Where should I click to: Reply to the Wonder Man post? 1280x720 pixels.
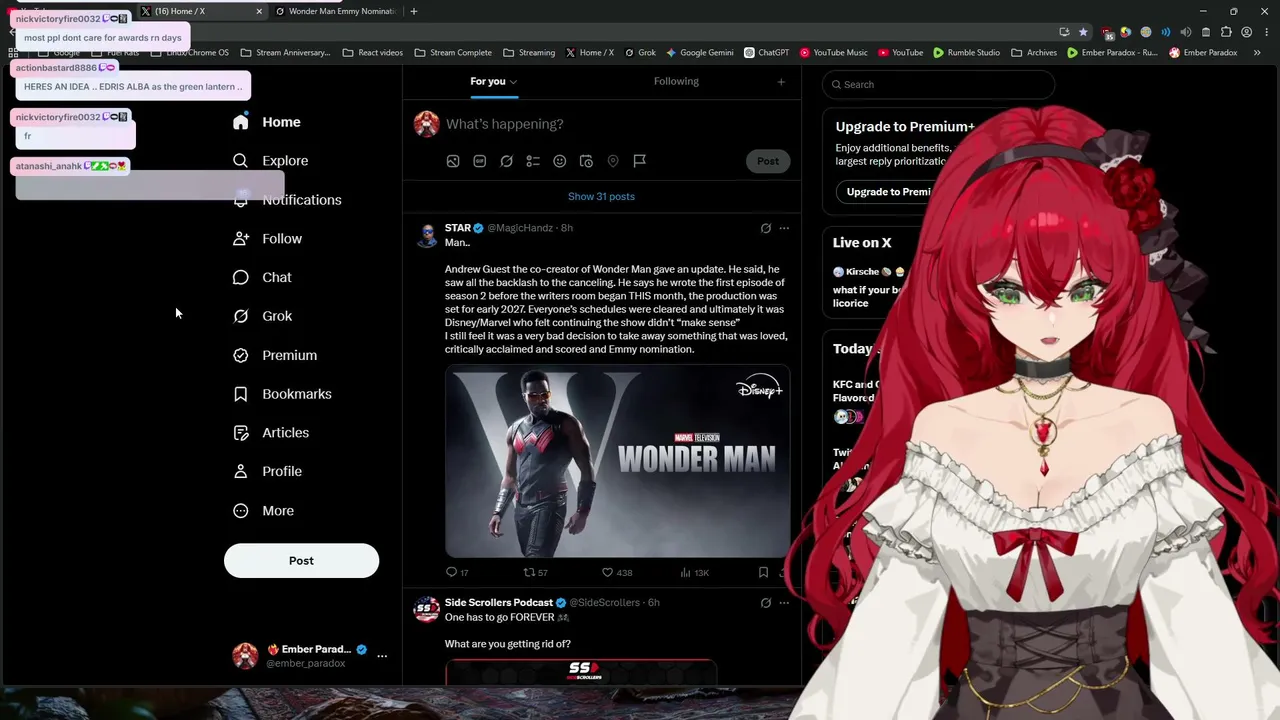(x=457, y=573)
